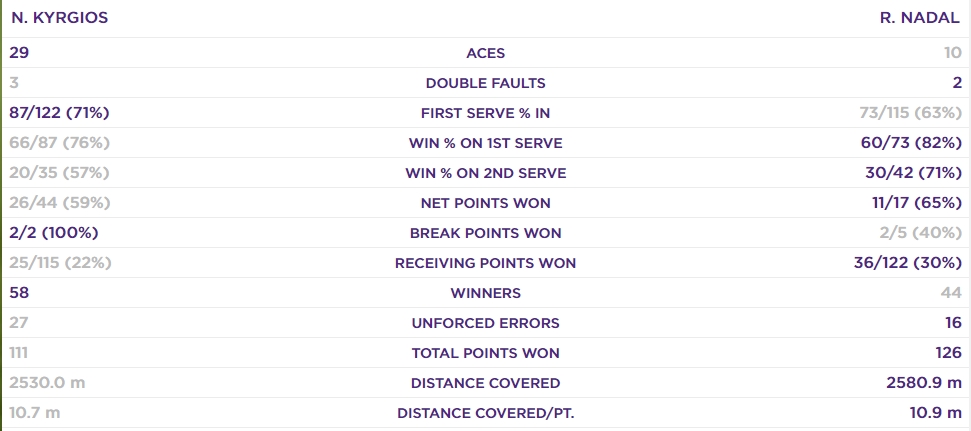
Task: Click the WIN % ON 1ST SERVE label
Action: [485, 143]
